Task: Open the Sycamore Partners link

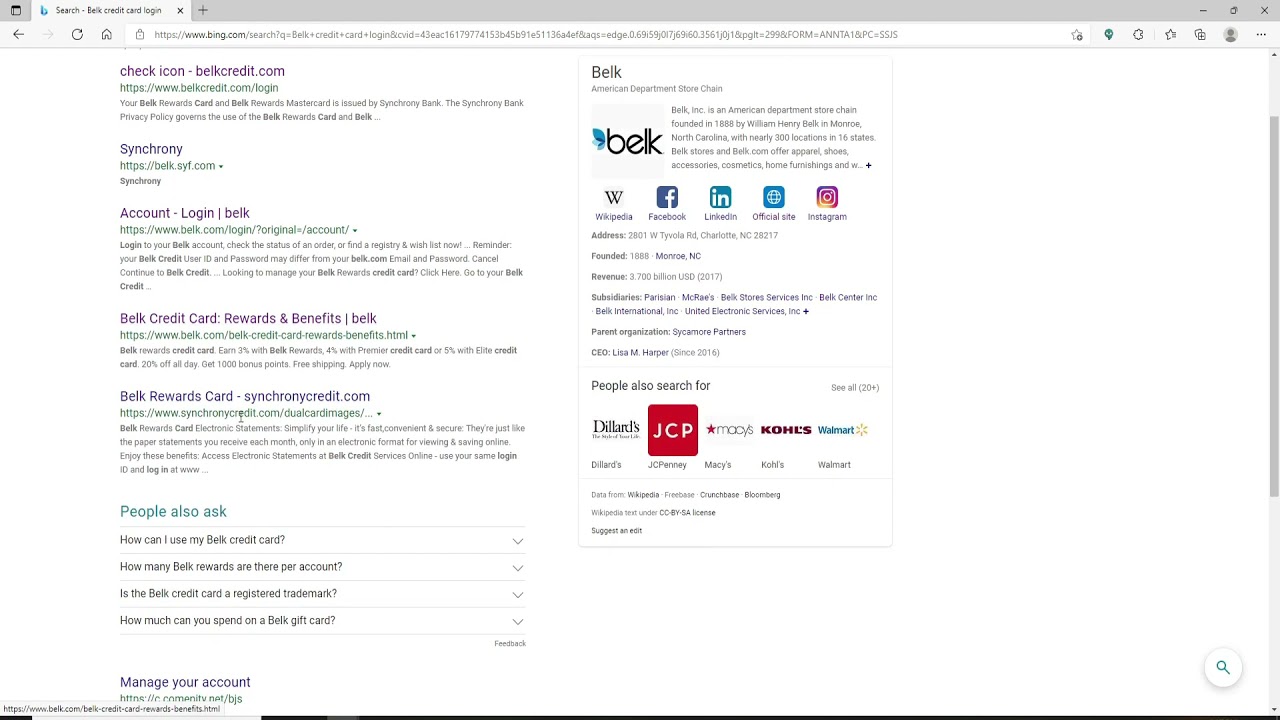Action: 709,332
